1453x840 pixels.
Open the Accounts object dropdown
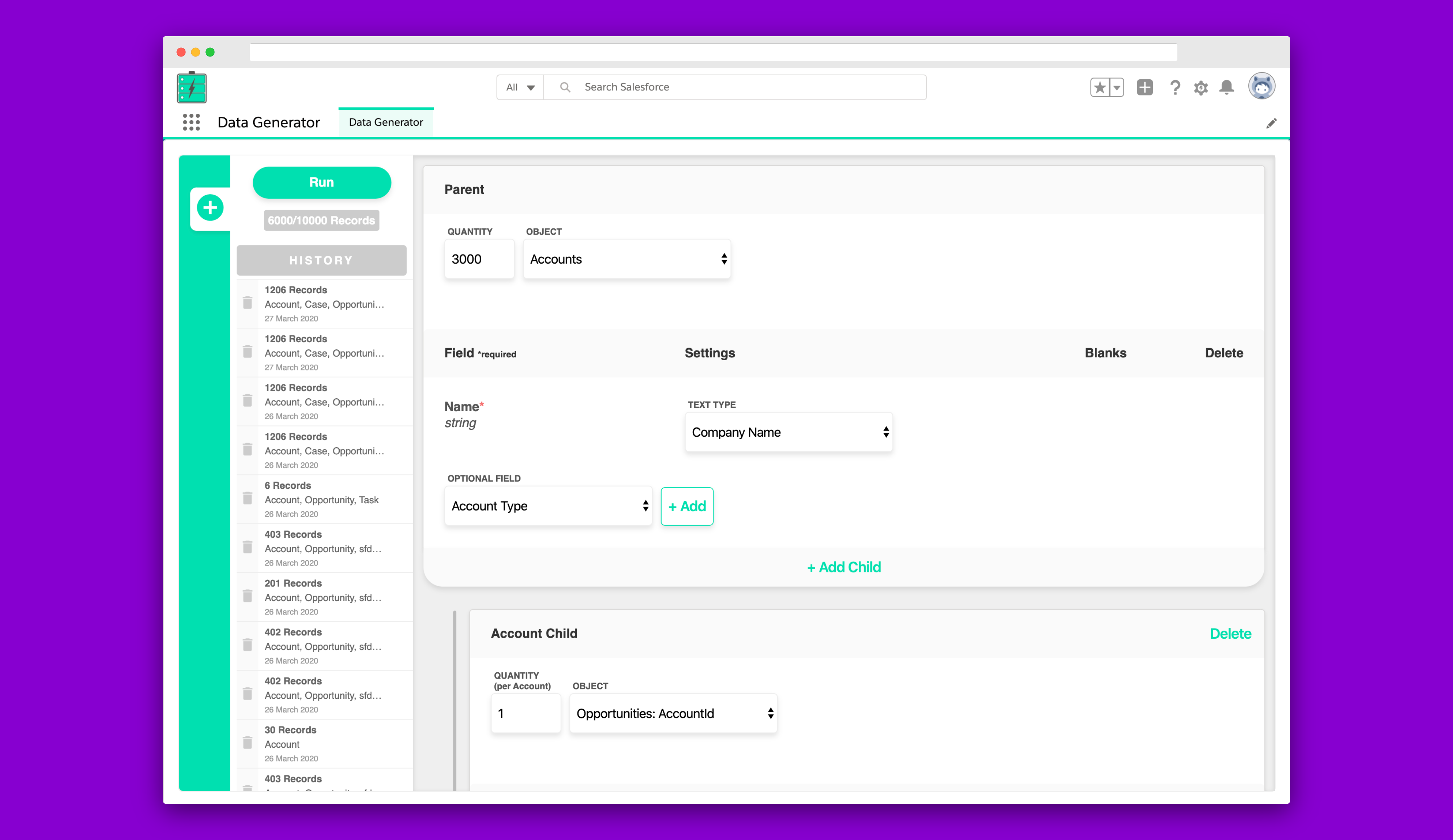click(627, 259)
